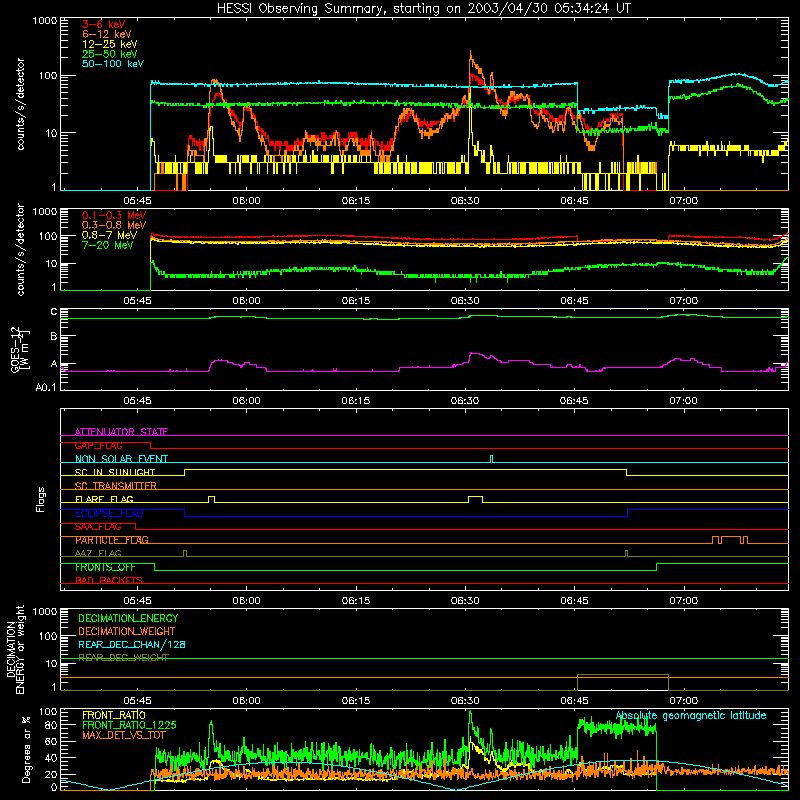
Task: Click the GAP_FLAG label
Action: (x=98, y=445)
